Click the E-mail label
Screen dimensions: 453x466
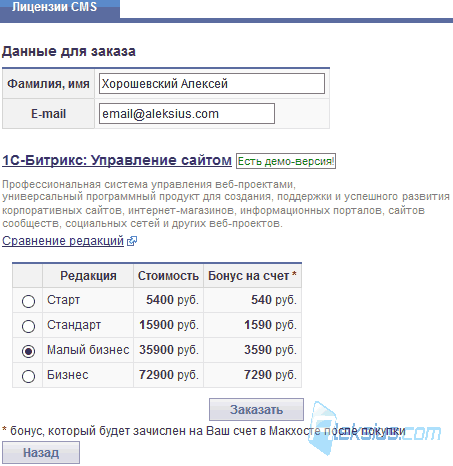click(x=48, y=114)
